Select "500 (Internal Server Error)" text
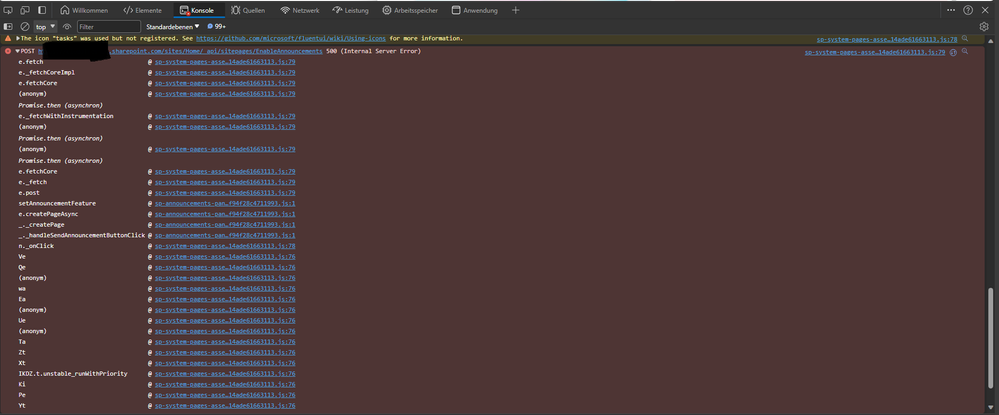 373,51
